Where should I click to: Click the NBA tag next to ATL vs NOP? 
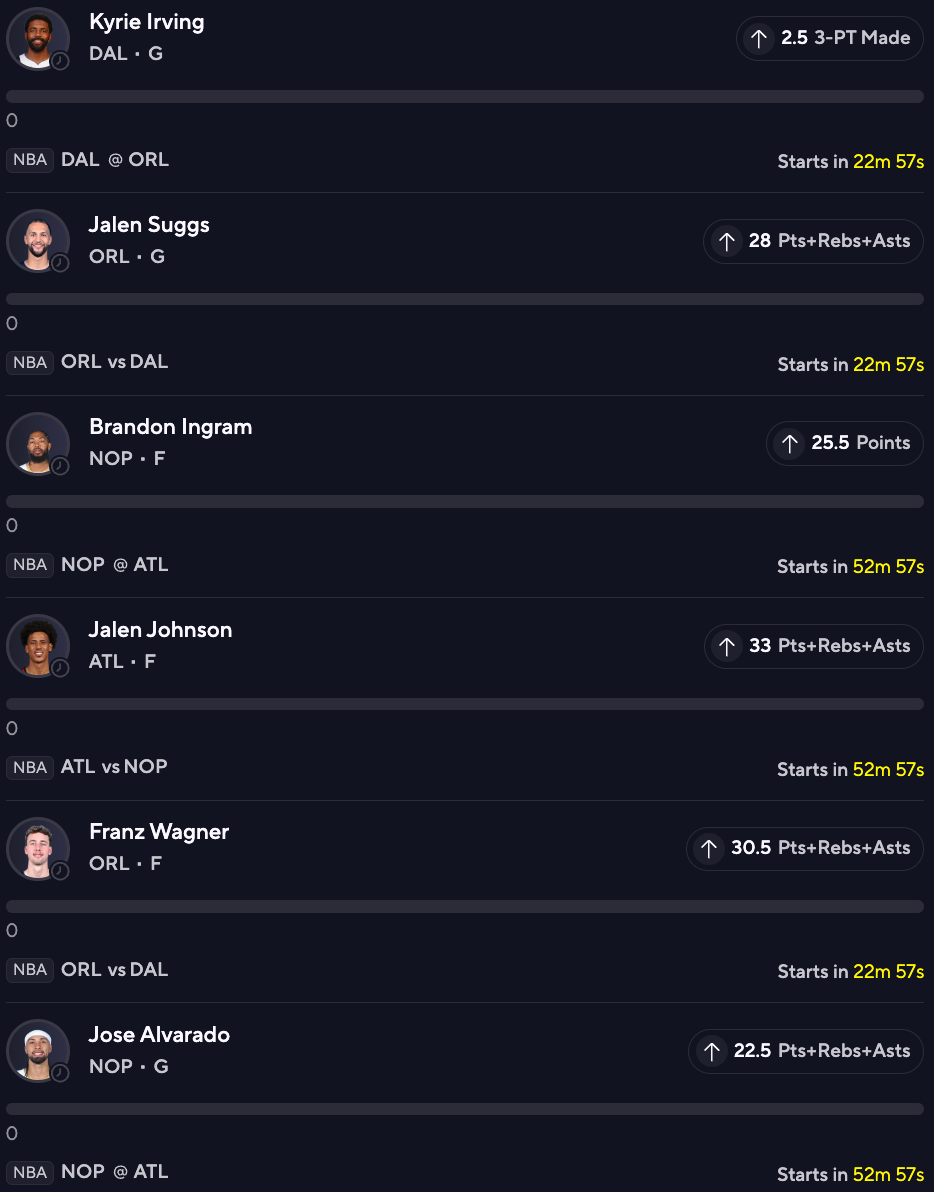coord(30,767)
